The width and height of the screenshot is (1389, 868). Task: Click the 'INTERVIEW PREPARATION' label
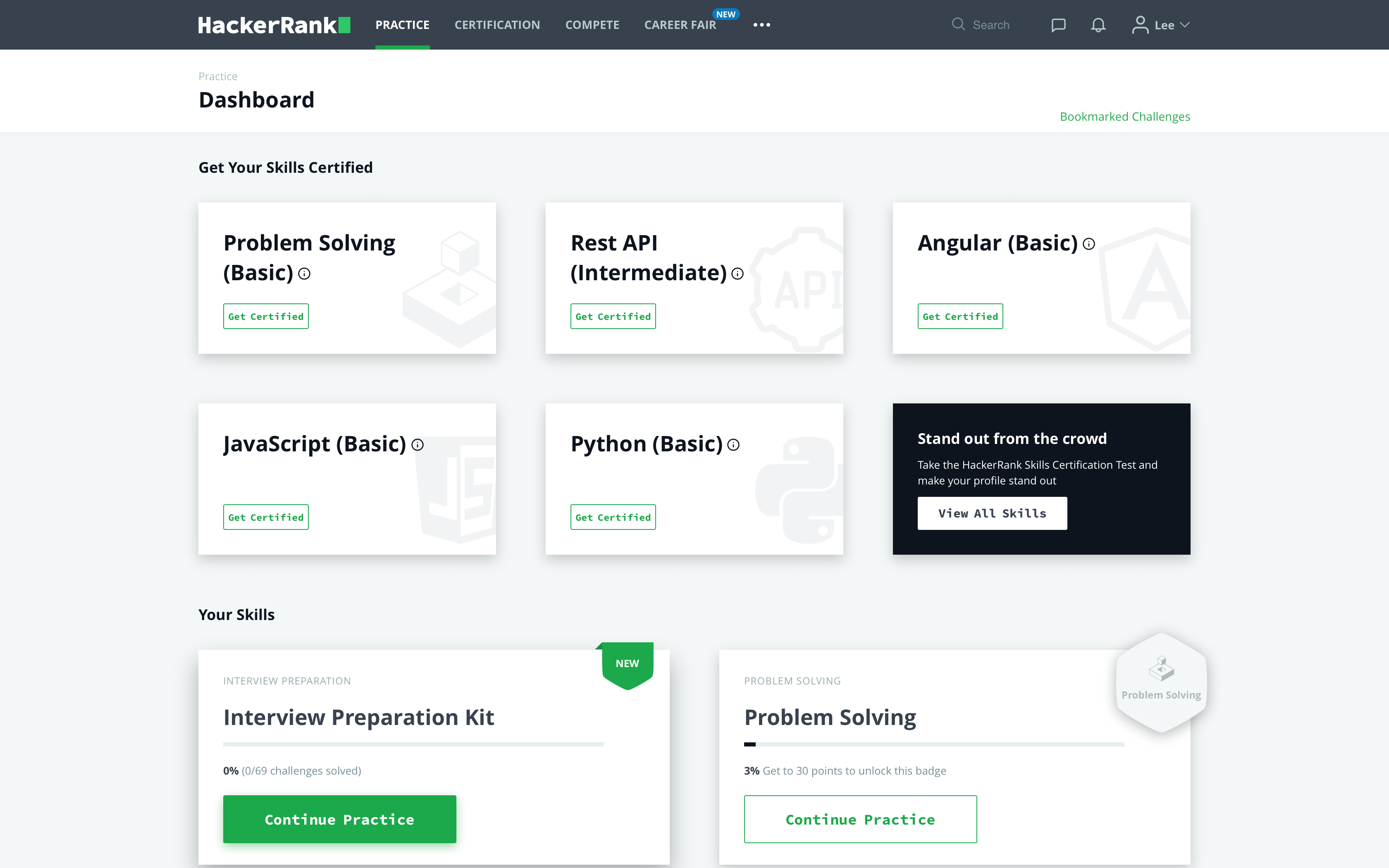coord(287,681)
